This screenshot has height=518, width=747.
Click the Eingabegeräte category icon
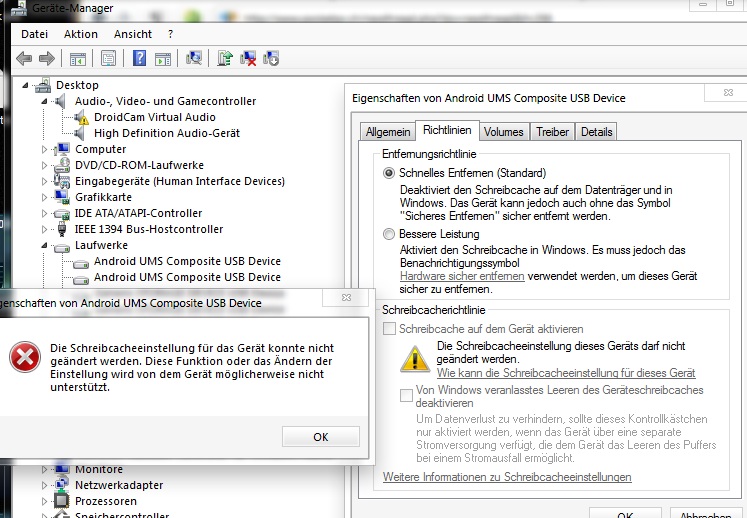(x=62, y=181)
